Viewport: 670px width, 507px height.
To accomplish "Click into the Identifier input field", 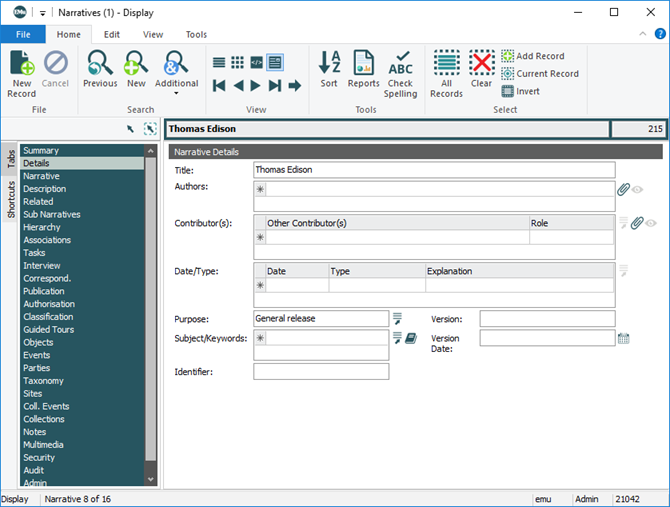I will 321,372.
